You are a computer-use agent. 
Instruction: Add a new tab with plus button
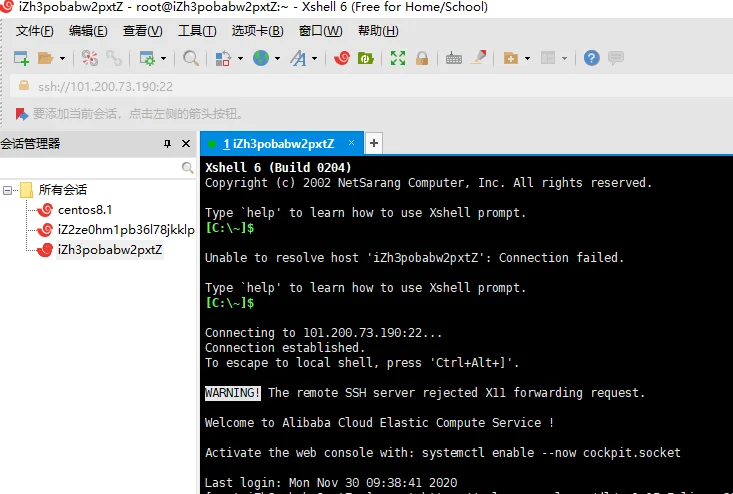[x=374, y=143]
